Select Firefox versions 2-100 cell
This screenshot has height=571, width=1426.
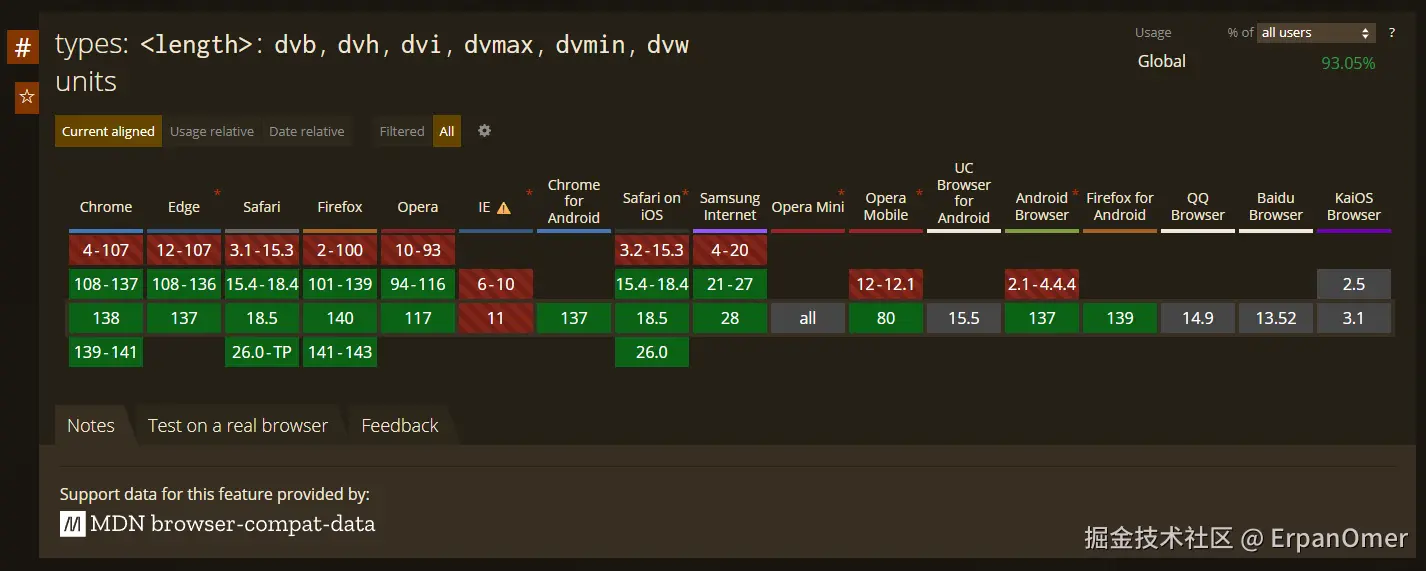[340, 250]
